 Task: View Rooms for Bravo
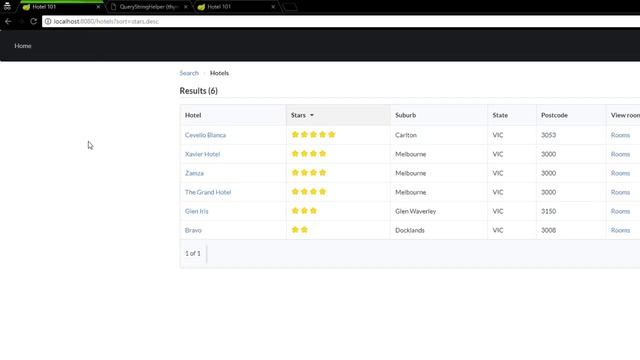(620, 230)
